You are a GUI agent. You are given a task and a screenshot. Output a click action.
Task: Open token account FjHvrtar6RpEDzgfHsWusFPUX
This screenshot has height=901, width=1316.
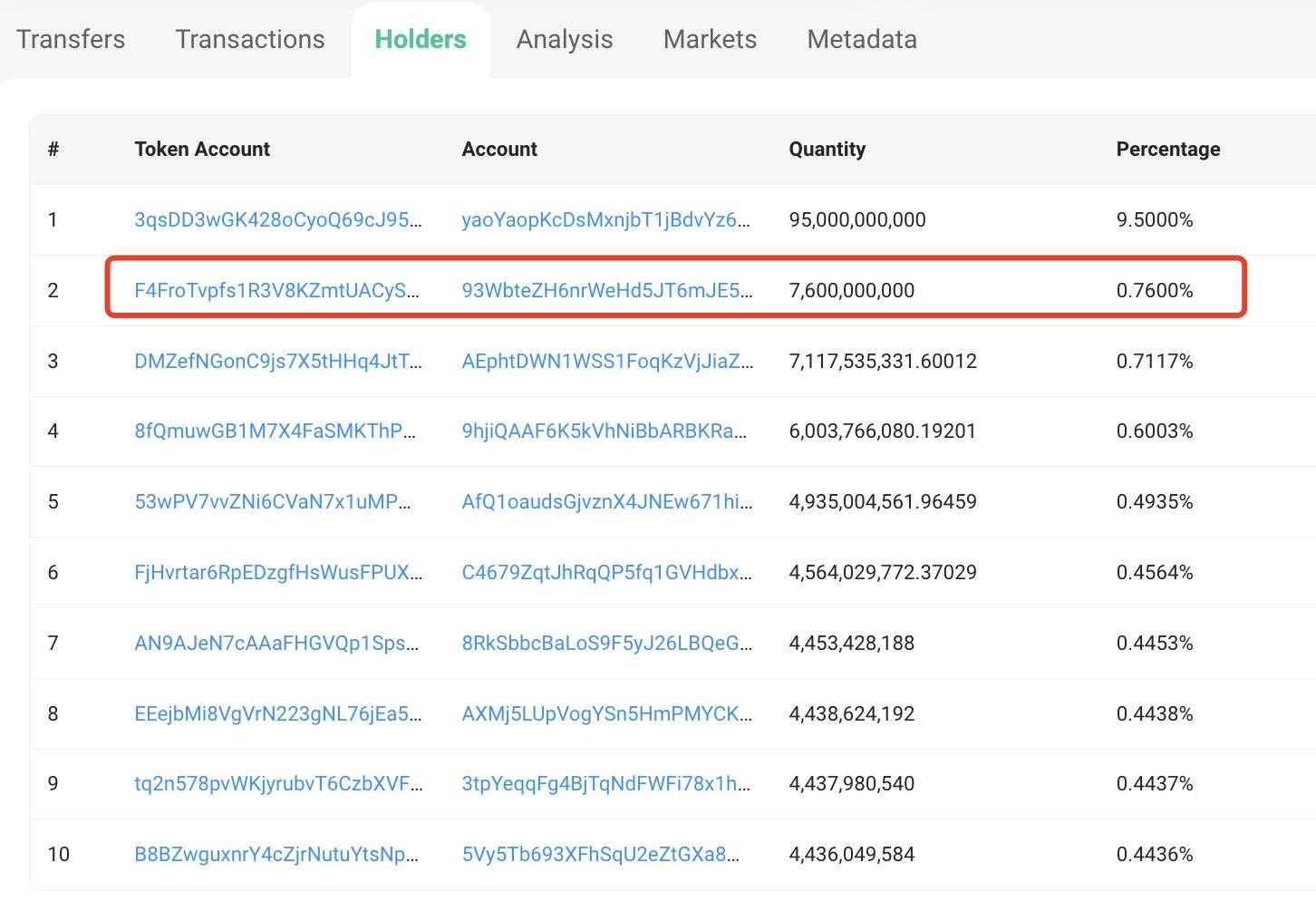[x=277, y=572]
